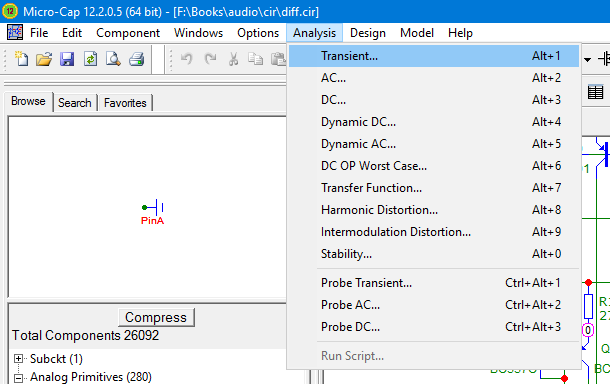Open Harmonic Distortion... analysis
The width and height of the screenshot is (610, 384).
(434, 210)
